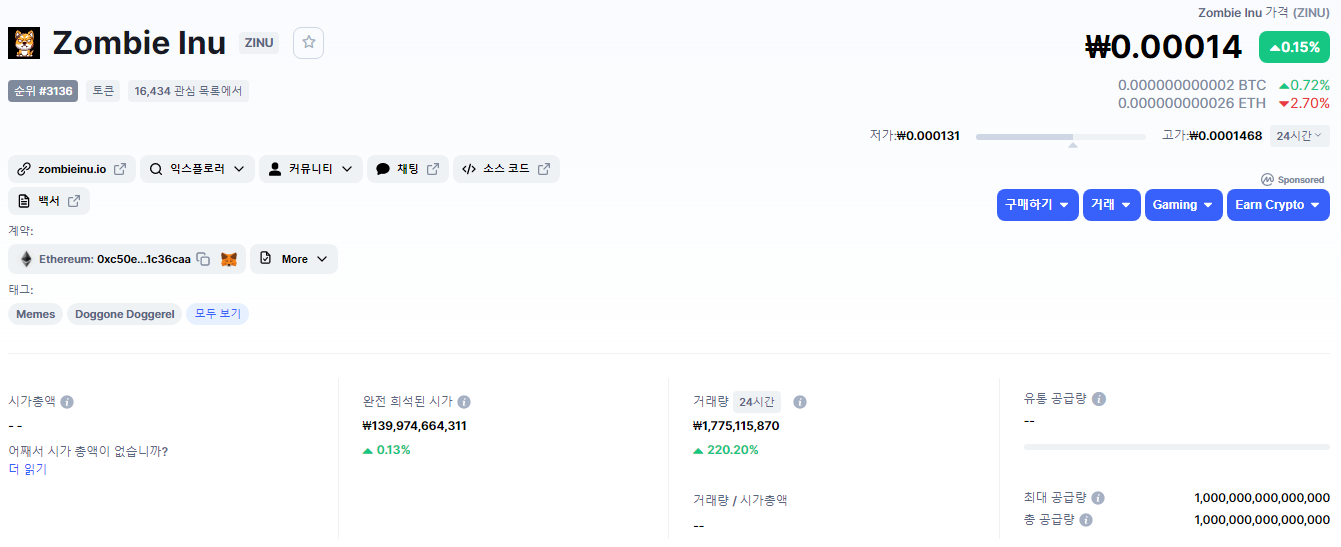
Task: Copy the Ethereum contract address
Action: (203, 259)
